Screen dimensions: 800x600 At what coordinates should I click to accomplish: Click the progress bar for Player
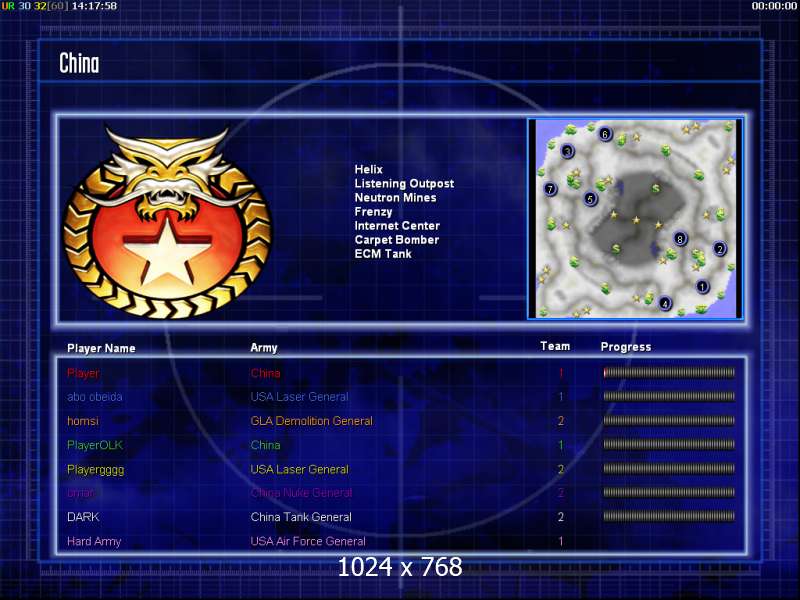click(x=669, y=373)
